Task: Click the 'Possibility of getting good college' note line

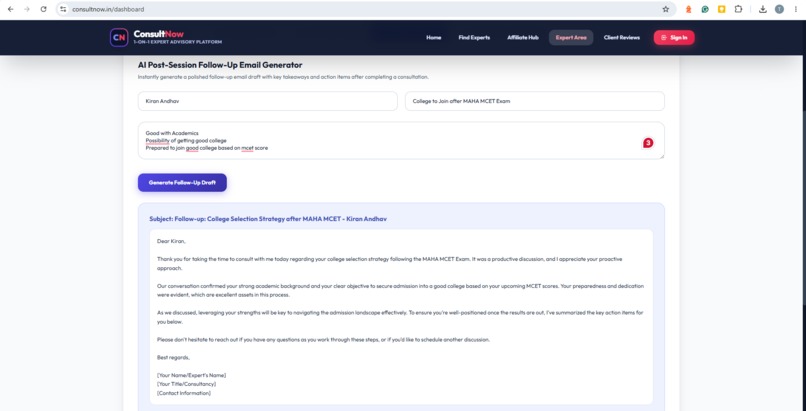Action: tap(186, 140)
